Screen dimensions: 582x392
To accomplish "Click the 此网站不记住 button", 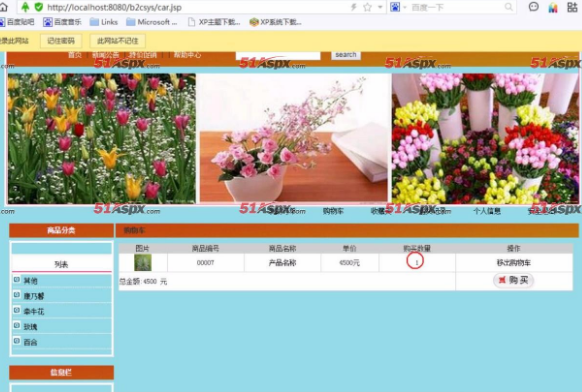I will [x=118, y=41].
